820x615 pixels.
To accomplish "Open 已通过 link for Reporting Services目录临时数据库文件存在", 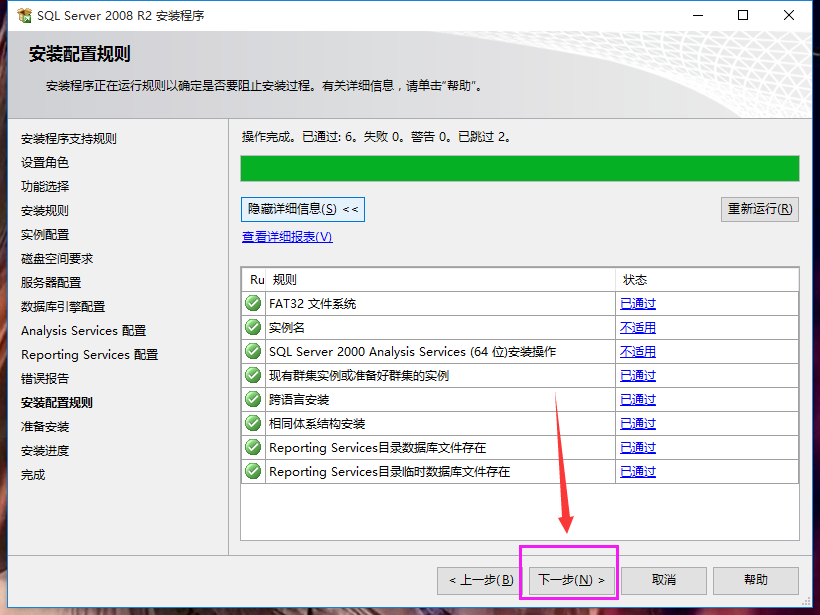I will click(638, 472).
